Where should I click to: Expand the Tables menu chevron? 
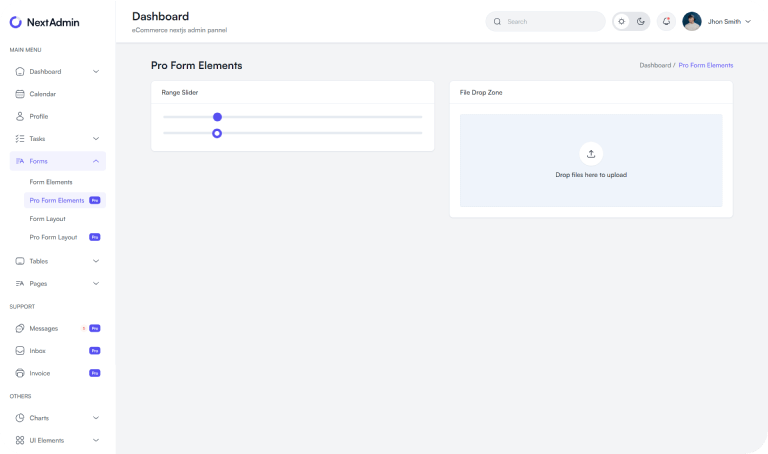[96, 261]
